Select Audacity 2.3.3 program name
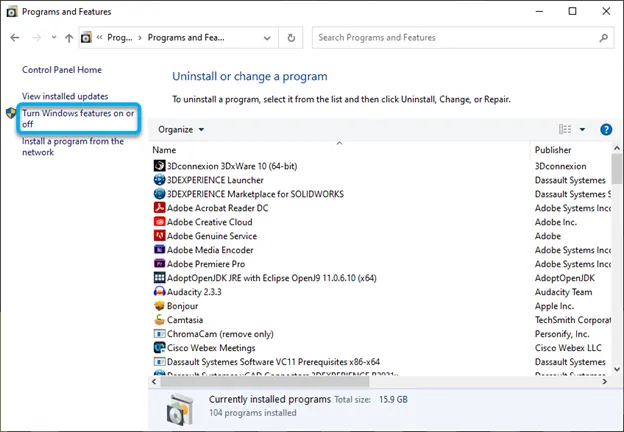The height and width of the screenshot is (432, 624). [194, 292]
